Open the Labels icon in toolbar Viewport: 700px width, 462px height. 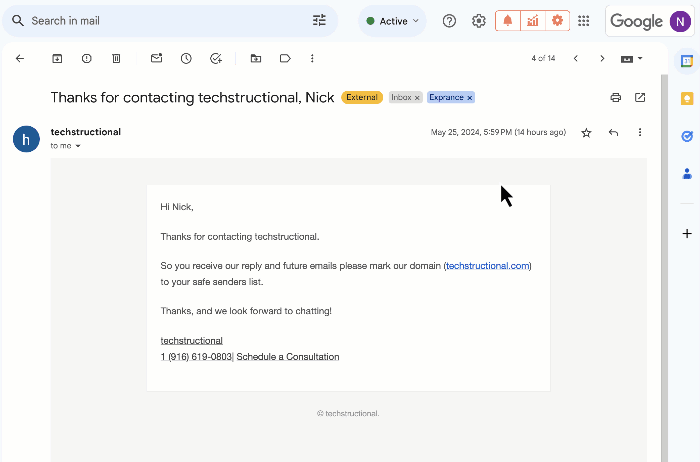pos(285,58)
